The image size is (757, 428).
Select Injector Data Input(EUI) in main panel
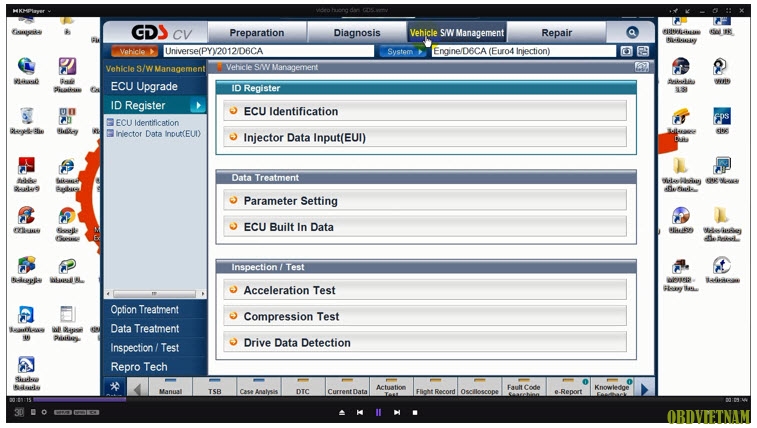(x=426, y=137)
